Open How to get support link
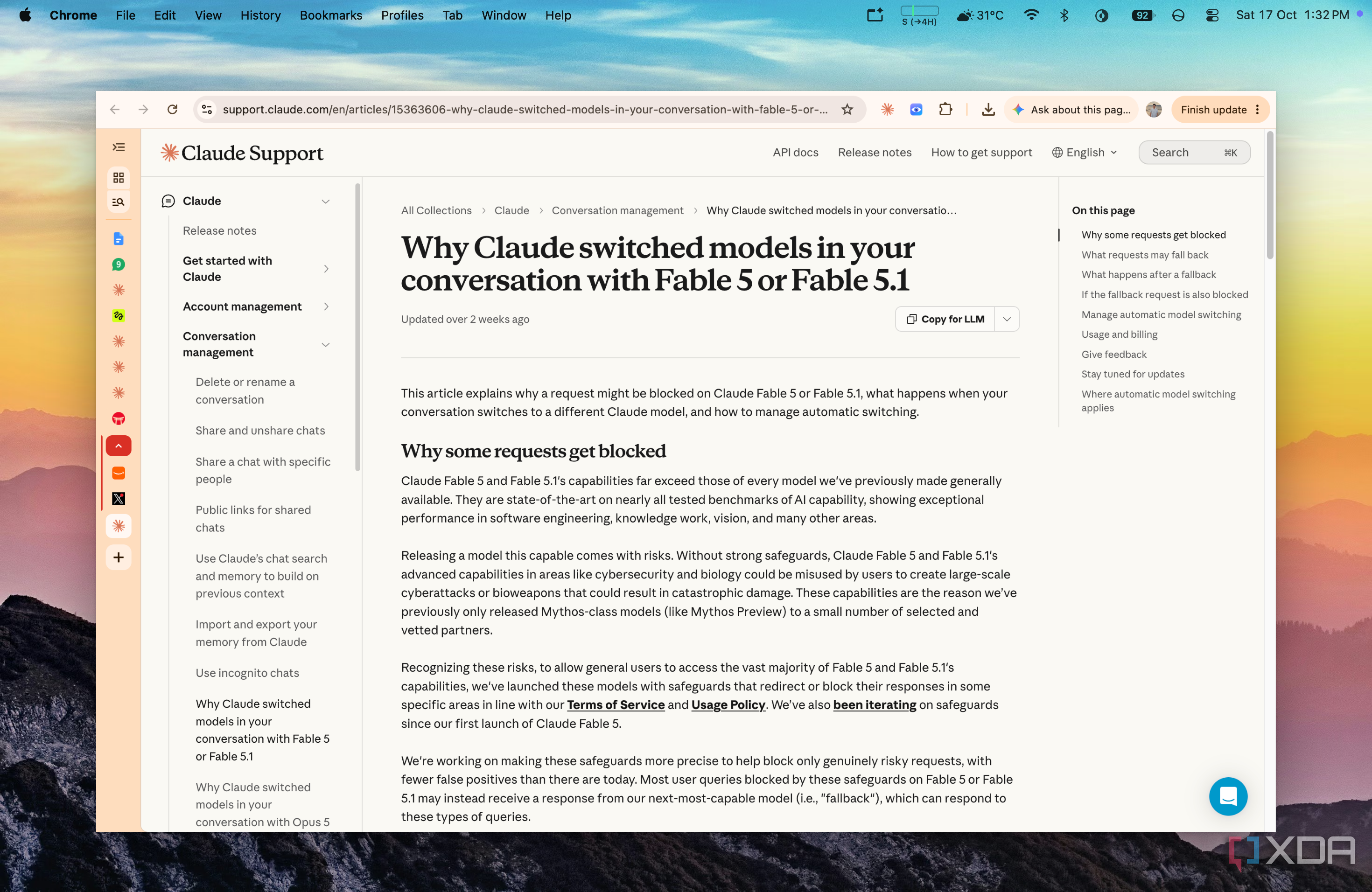 [981, 153]
